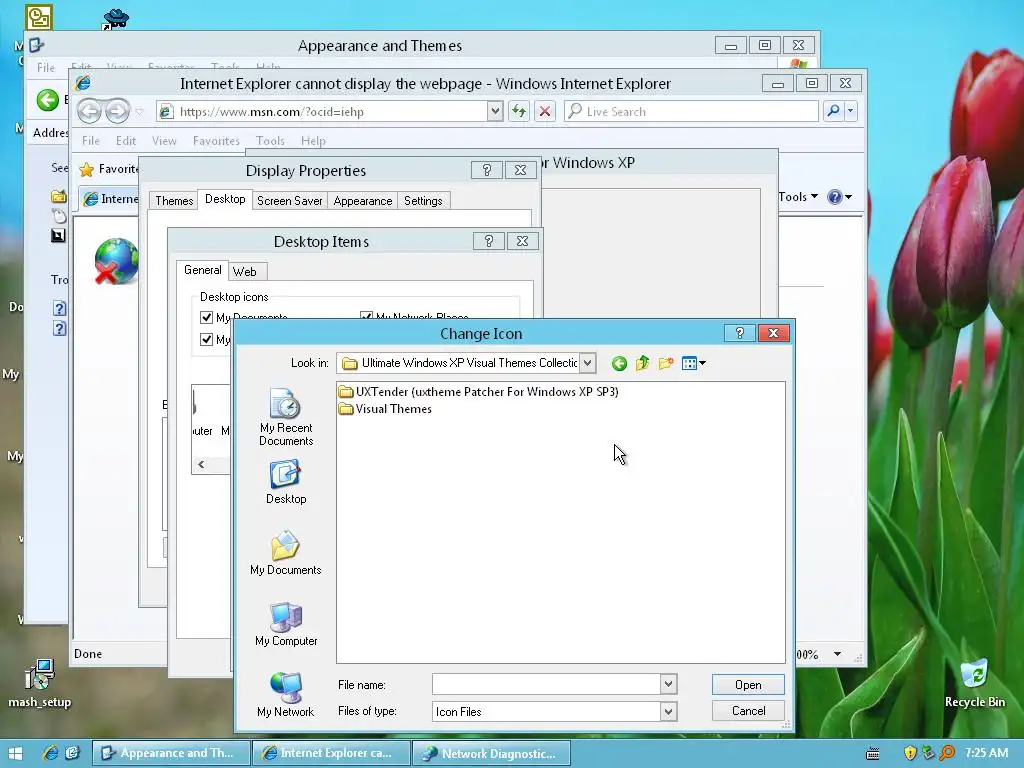This screenshot has width=1024, height=768.
Task: Open the Settings tab in Display Properties
Action: (423, 200)
